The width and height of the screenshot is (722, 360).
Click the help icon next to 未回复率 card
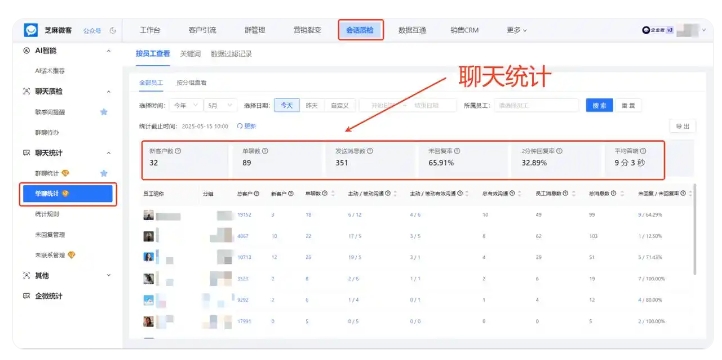457,151
